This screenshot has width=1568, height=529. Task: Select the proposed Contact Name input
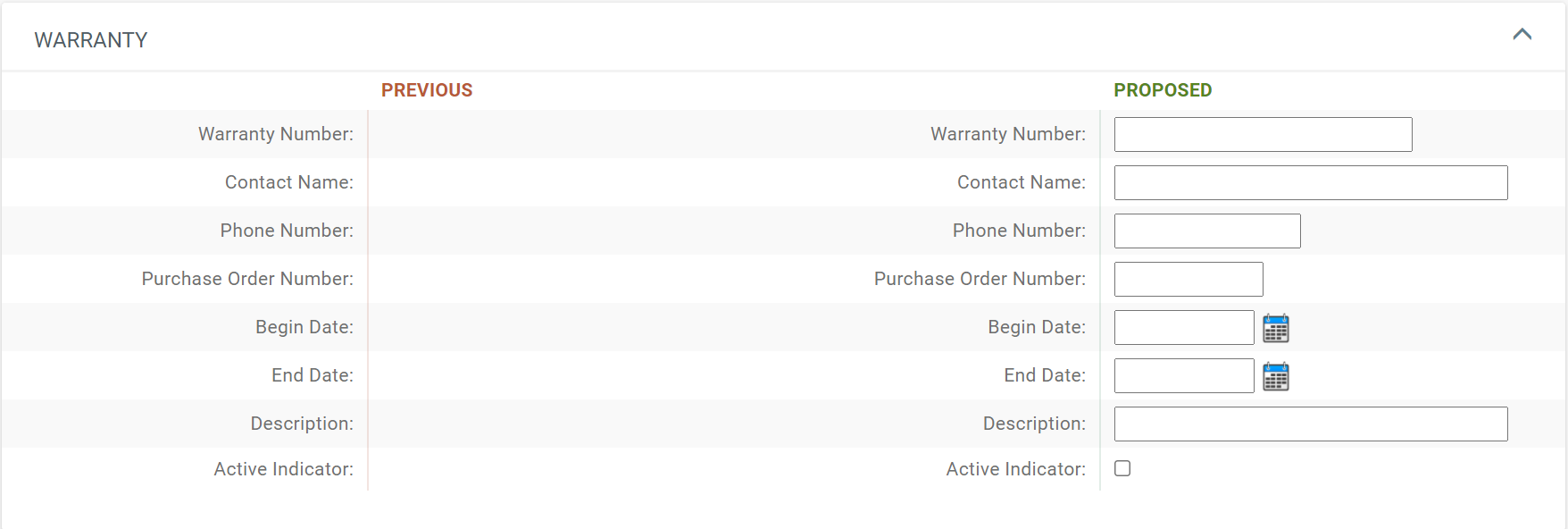(1311, 182)
